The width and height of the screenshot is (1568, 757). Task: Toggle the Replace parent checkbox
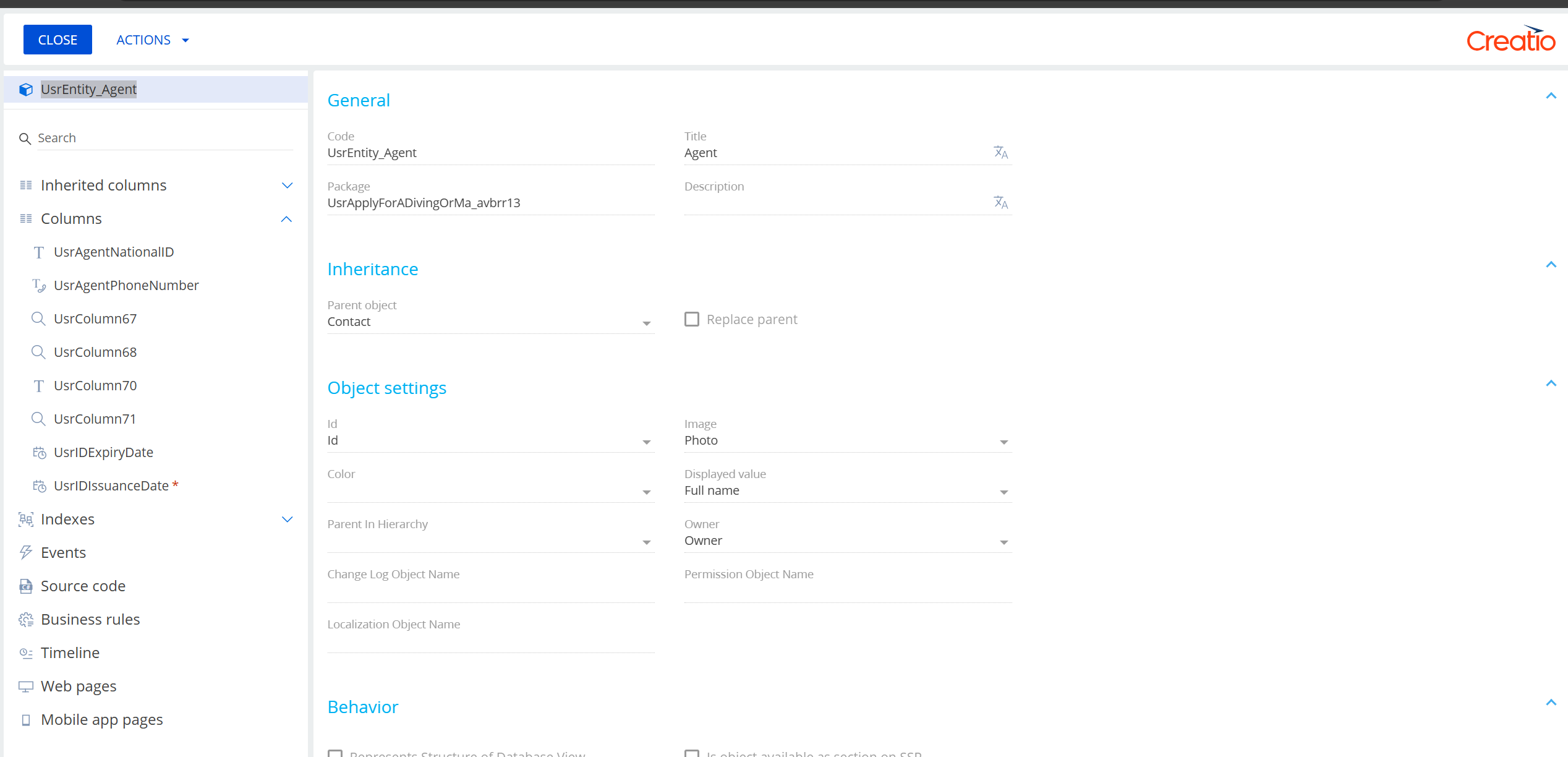tap(692, 319)
